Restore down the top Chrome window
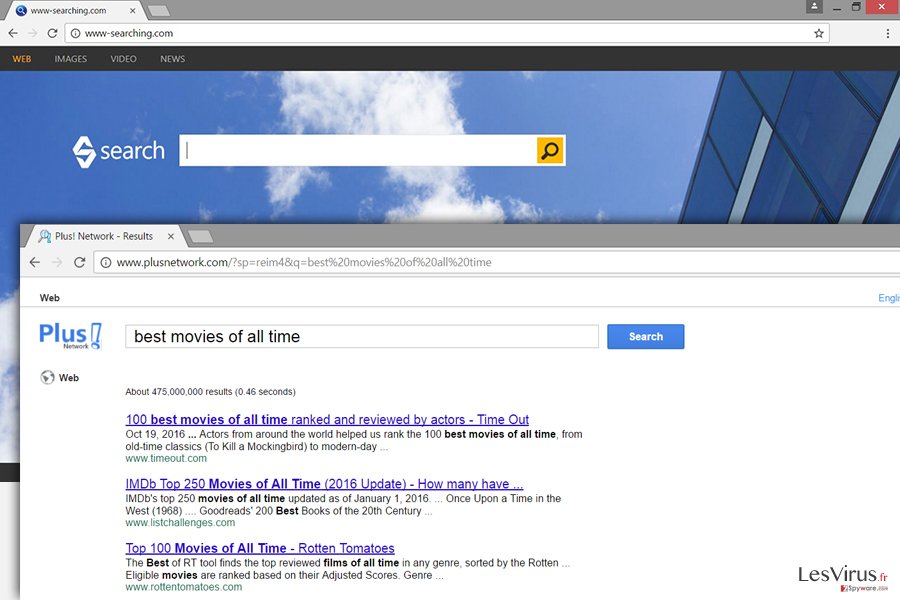Viewport: 900px width, 600px height. click(x=856, y=7)
